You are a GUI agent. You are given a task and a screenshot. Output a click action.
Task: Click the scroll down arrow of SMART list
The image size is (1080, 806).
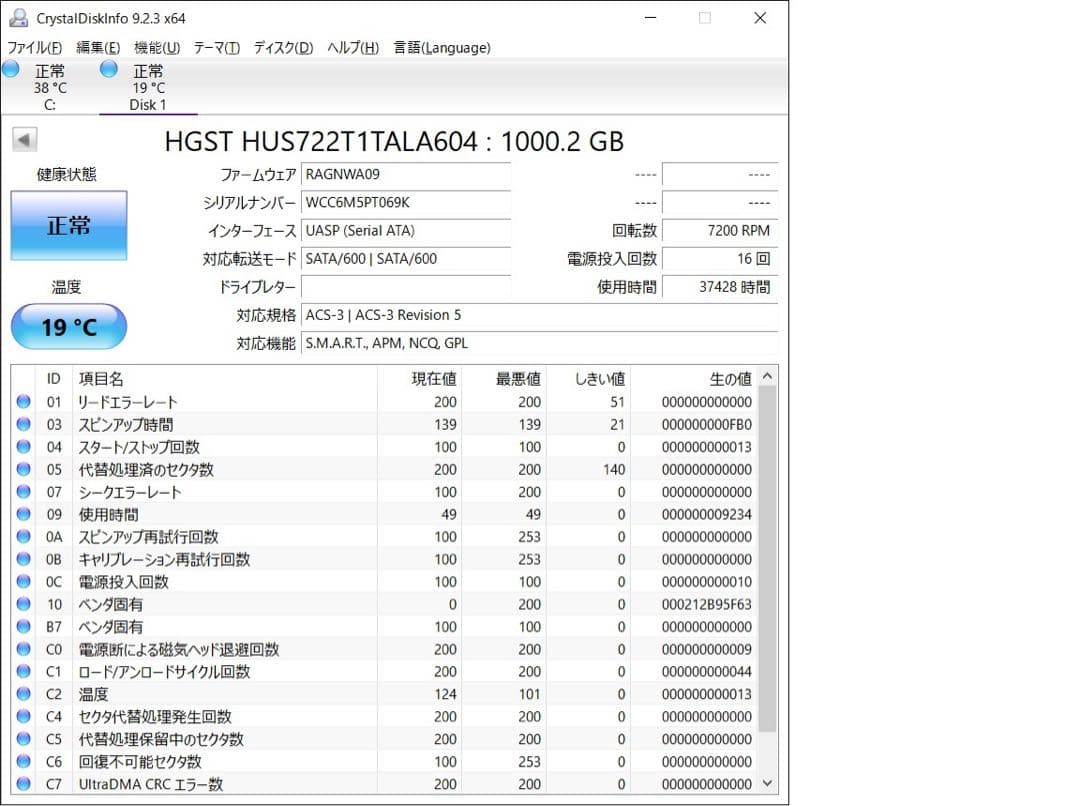[x=767, y=783]
